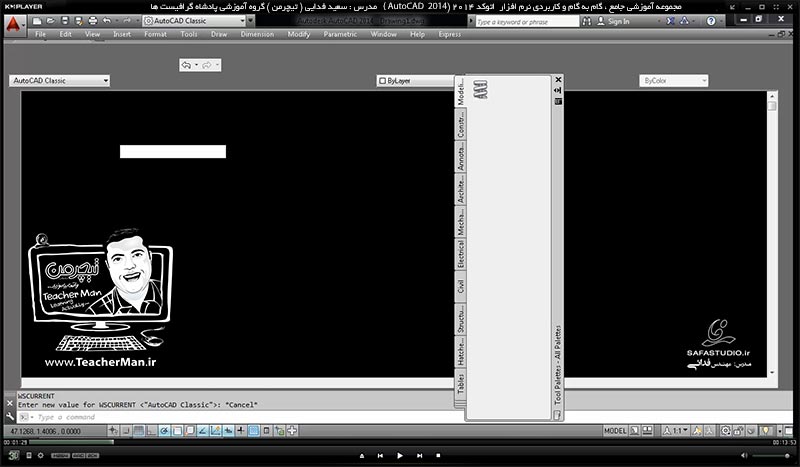
Task: Click the Save As icon in Quick Access
Action: pyautogui.click(x=79, y=21)
